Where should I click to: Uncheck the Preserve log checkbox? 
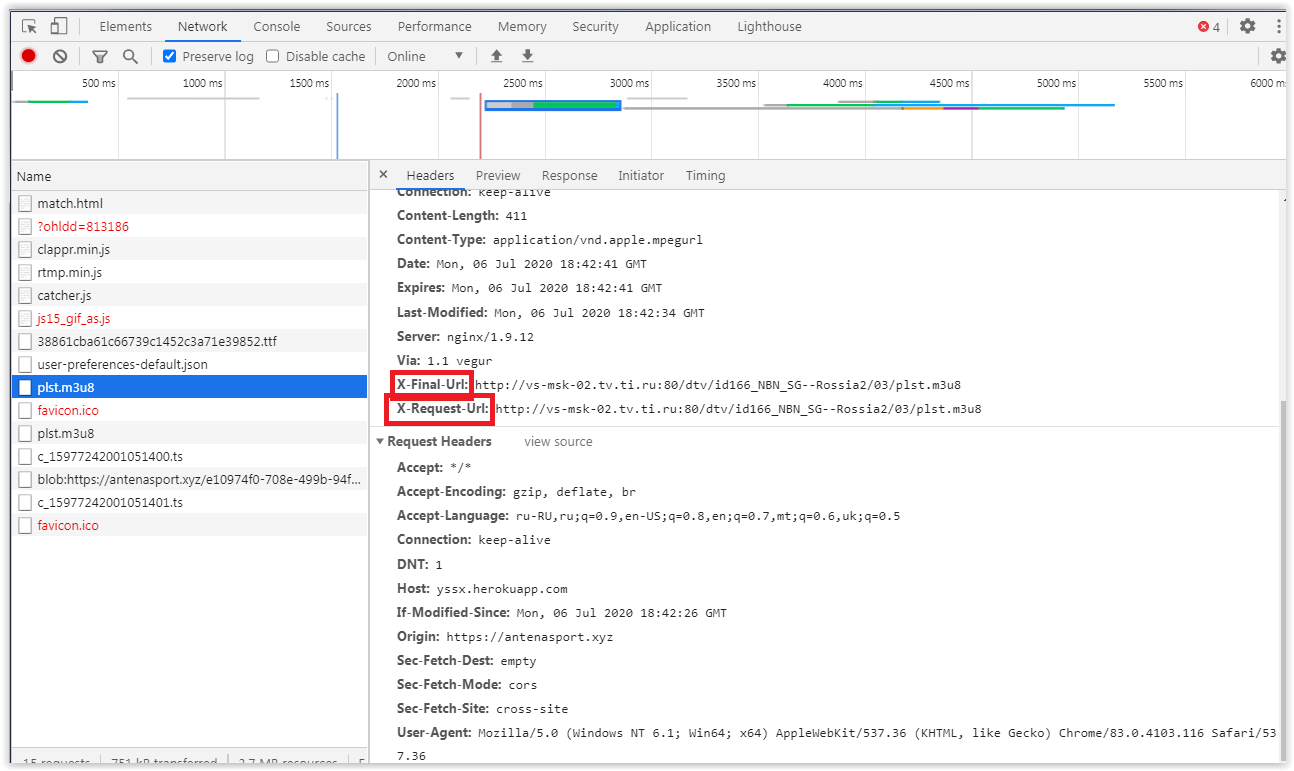tap(170, 56)
